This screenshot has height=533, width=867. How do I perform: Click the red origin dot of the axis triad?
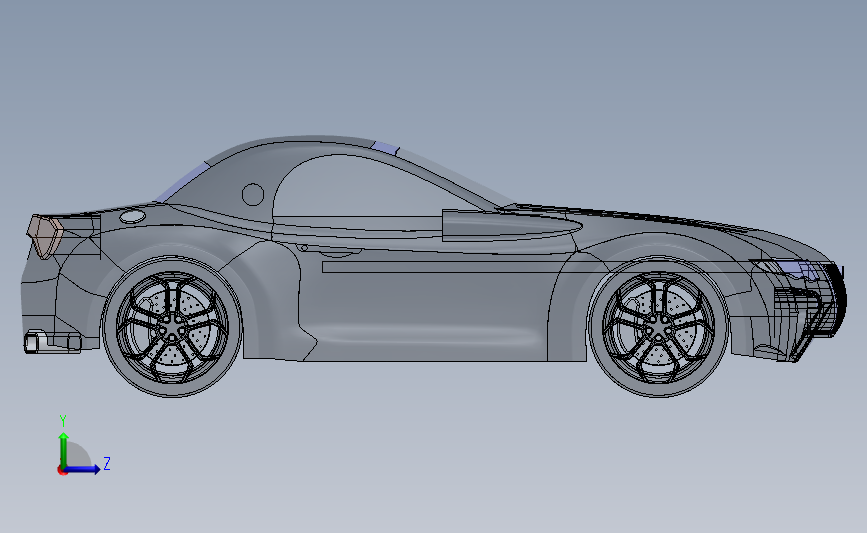pyautogui.click(x=62, y=471)
